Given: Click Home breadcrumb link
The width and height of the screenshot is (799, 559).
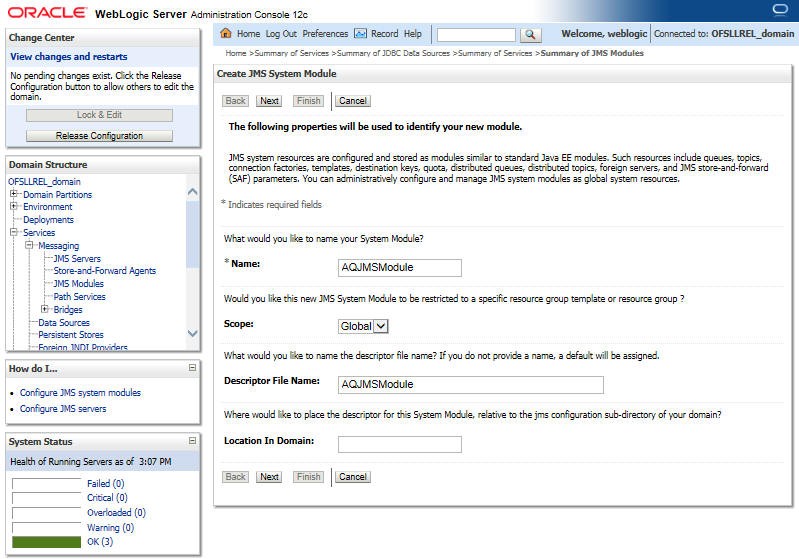Looking at the screenshot, I should [236, 53].
